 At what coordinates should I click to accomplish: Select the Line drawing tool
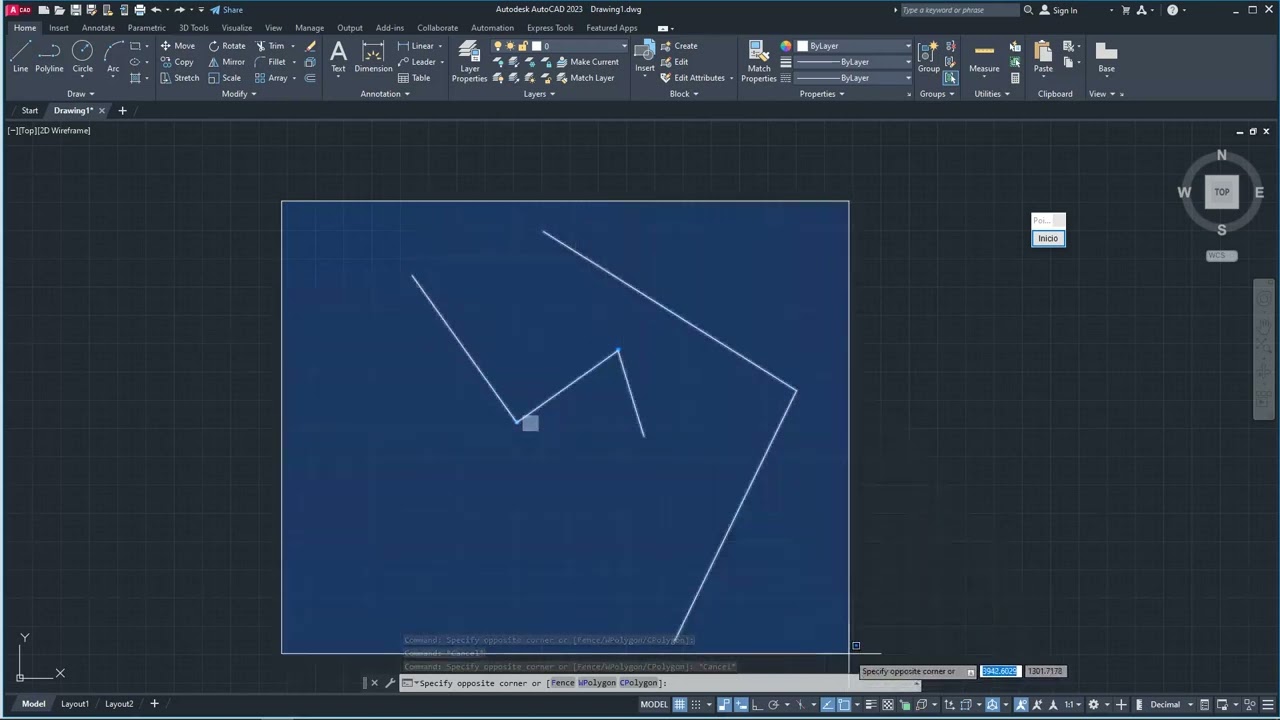coord(20,57)
